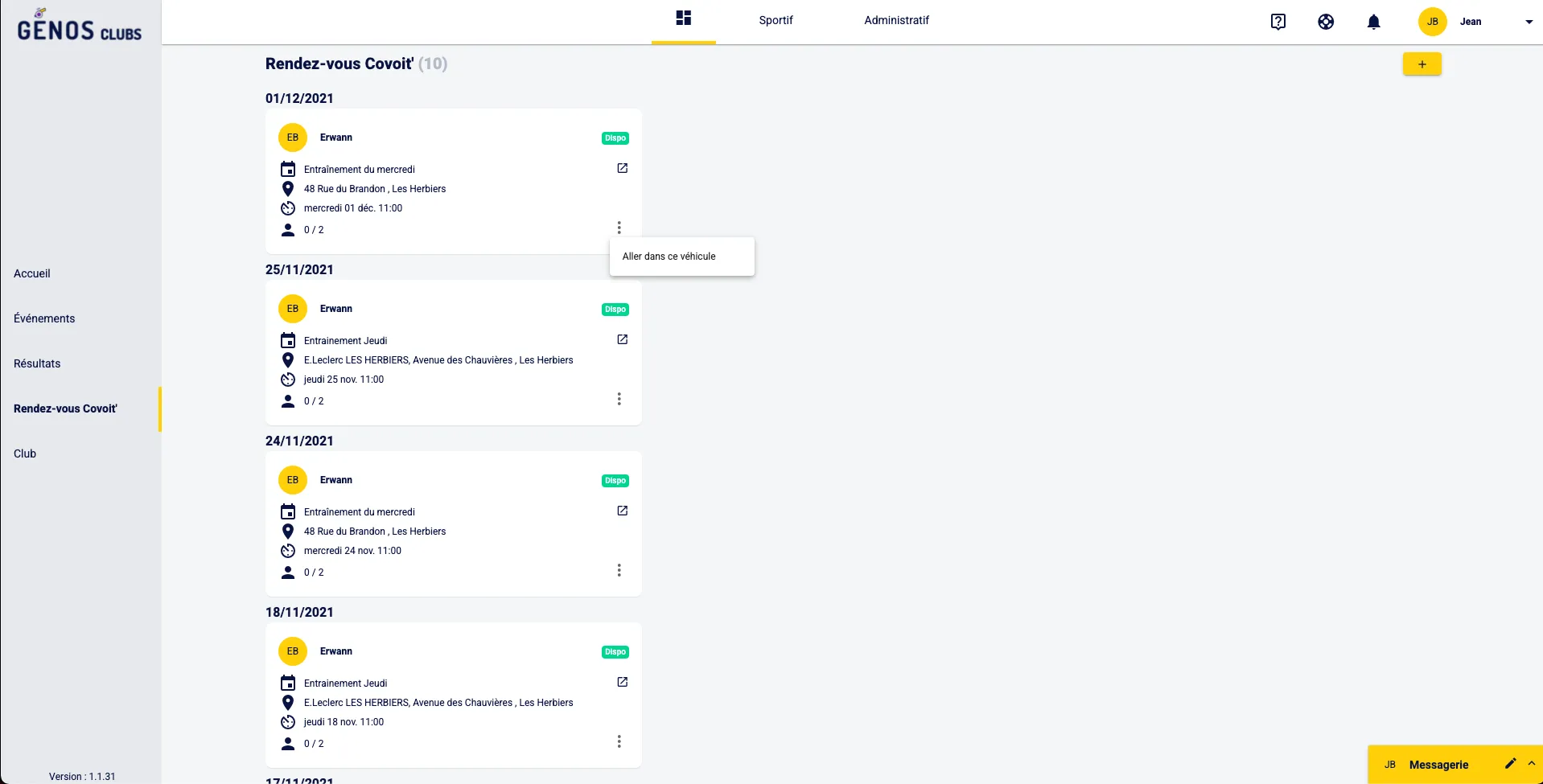
Task: Click the help question mark icon
Action: click(1278, 22)
